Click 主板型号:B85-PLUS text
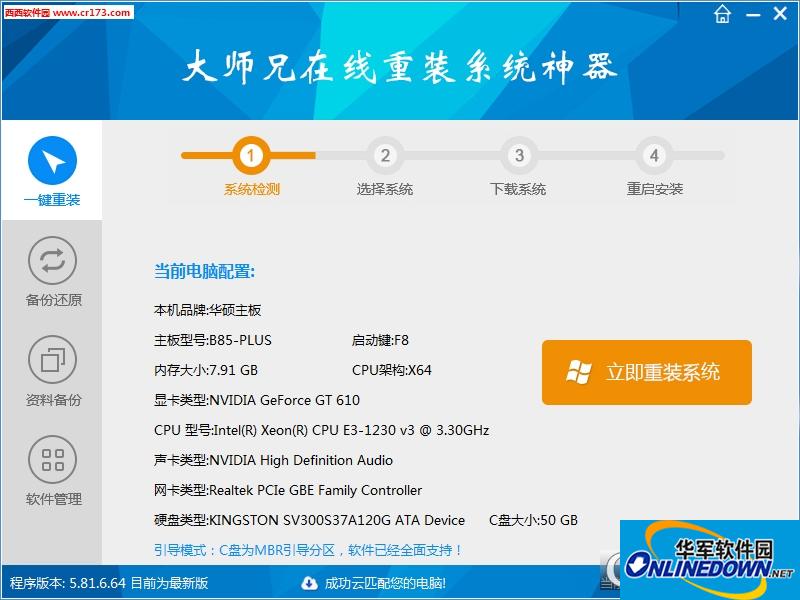Image resolution: width=800 pixels, height=600 pixels. click(x=213, y=340)
